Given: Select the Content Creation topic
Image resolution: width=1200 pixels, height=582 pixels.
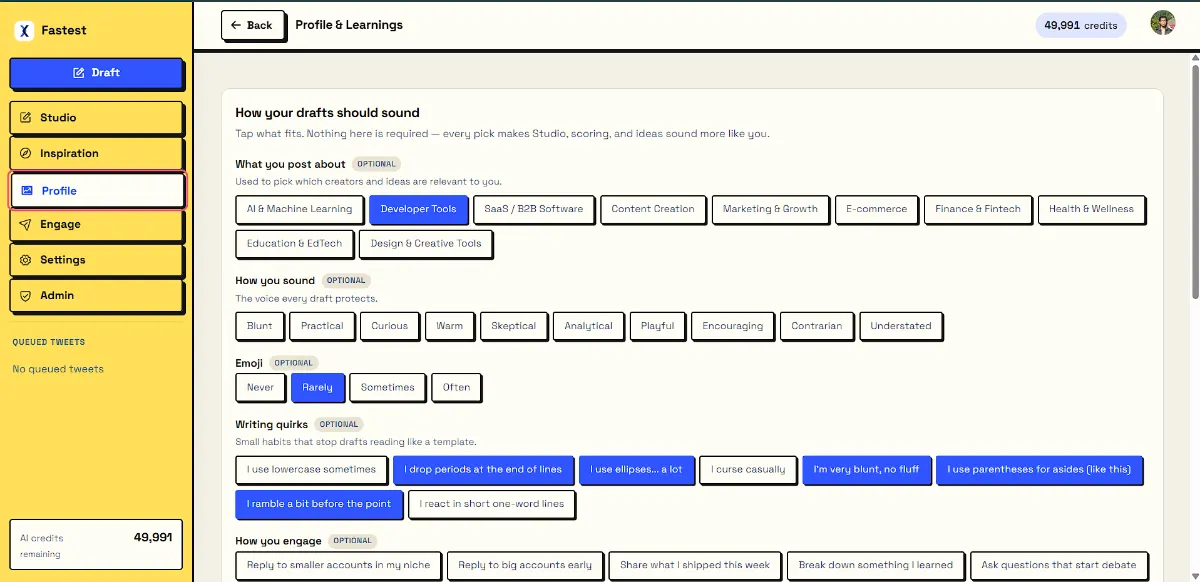Looking at the screenshot, I should (x=652, y=210).
